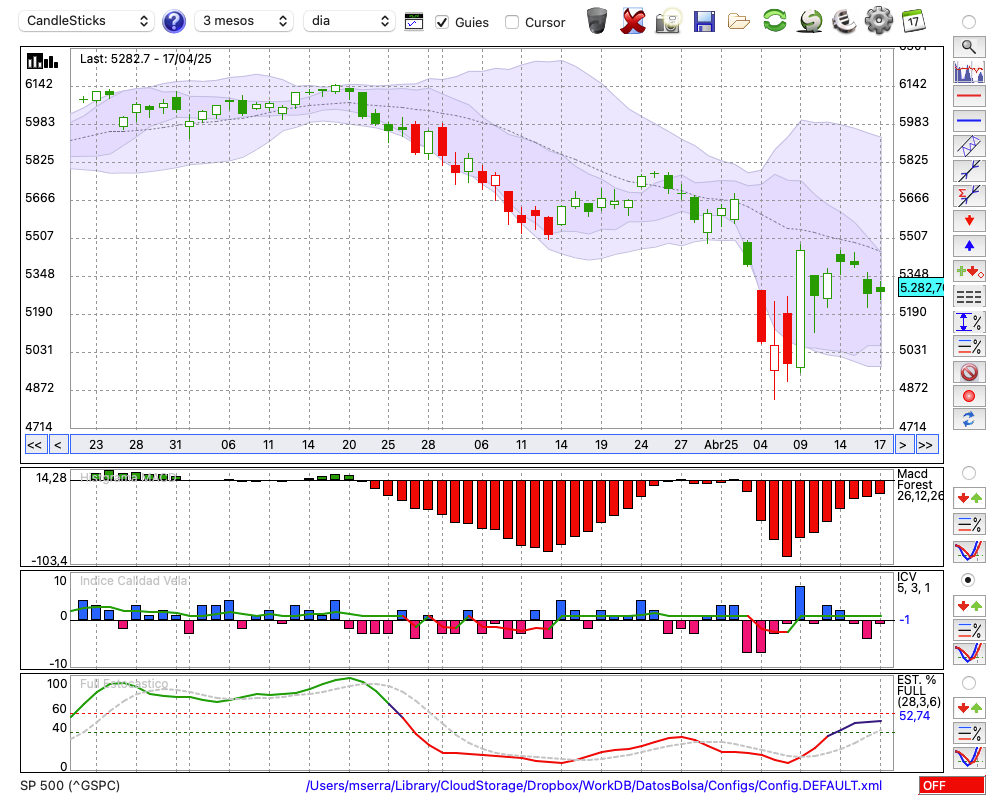Image resolution: width=1000 pixels, height=800 pixels.
Task: Click the bar chart icon in chart corner
Action: (x=42, y=61)
